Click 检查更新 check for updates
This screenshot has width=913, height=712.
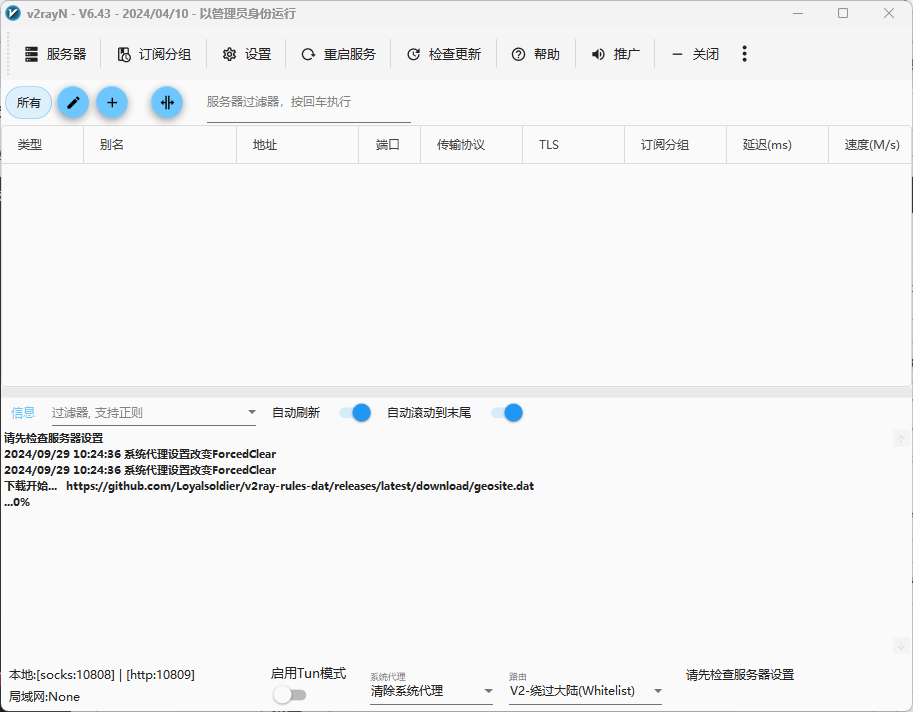coord(443,54)
